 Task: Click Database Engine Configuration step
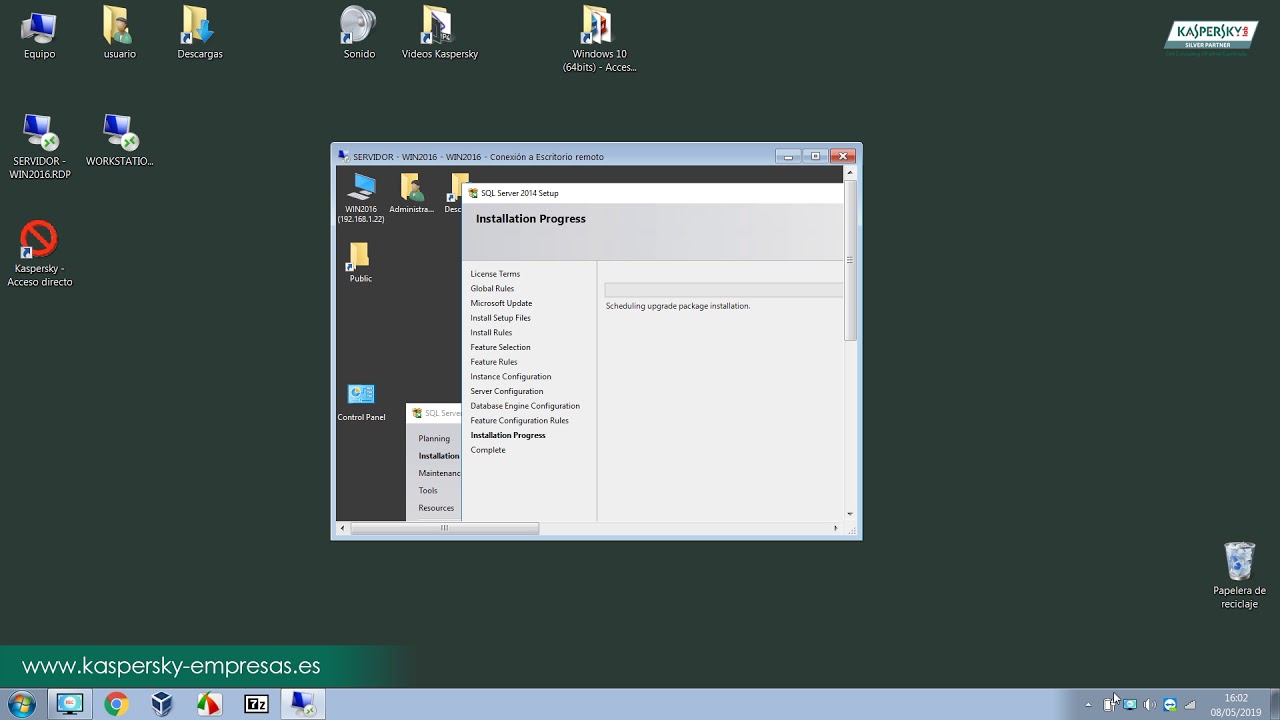pyautogui.click(x=525, y=406)
